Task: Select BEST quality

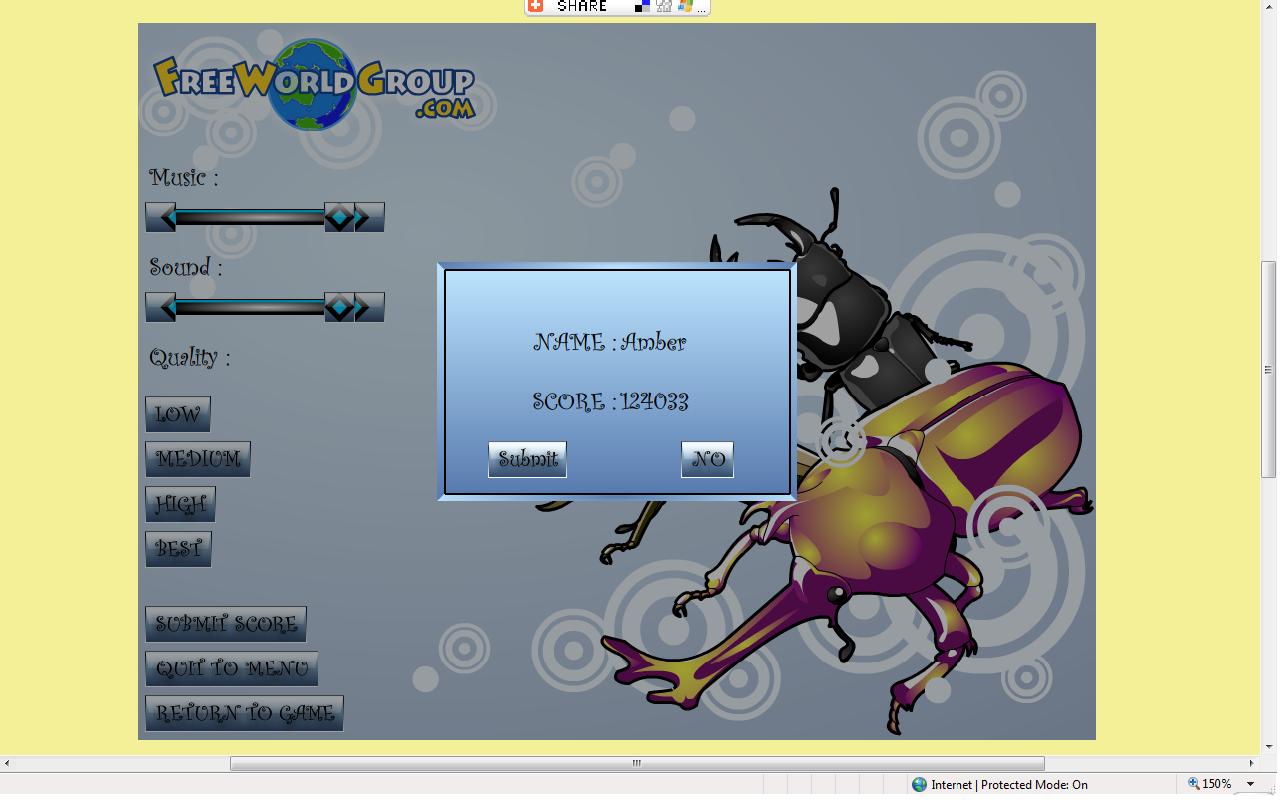Action: pos(178,548)
